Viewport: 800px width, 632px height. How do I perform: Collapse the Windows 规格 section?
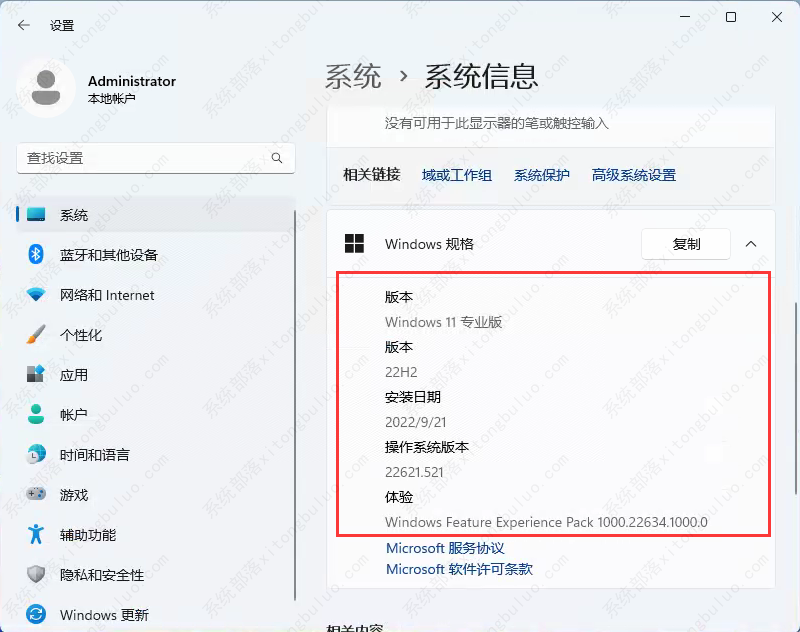click(x=755, y=243)
